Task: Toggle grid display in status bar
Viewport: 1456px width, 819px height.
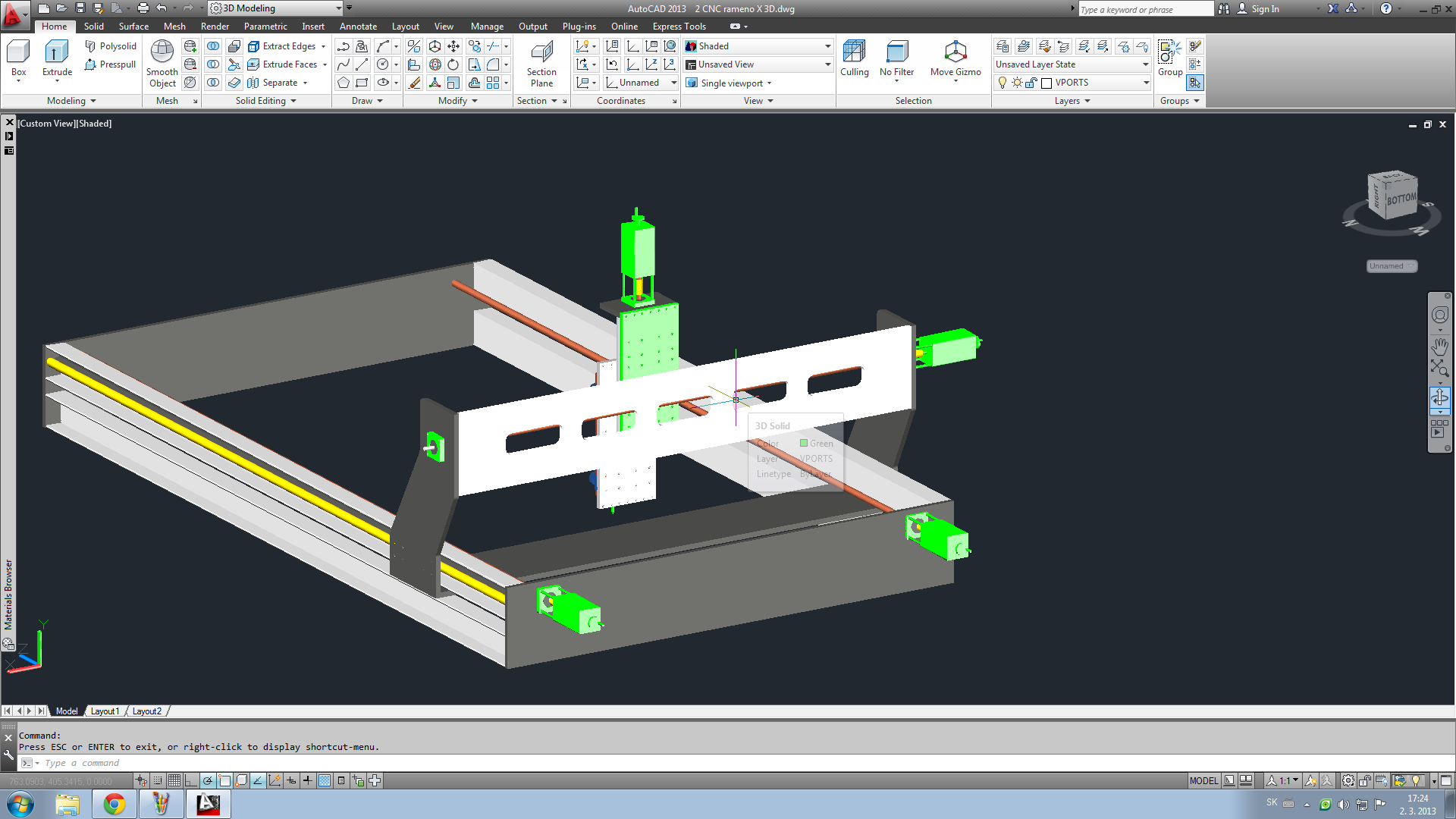Action: 174,780
